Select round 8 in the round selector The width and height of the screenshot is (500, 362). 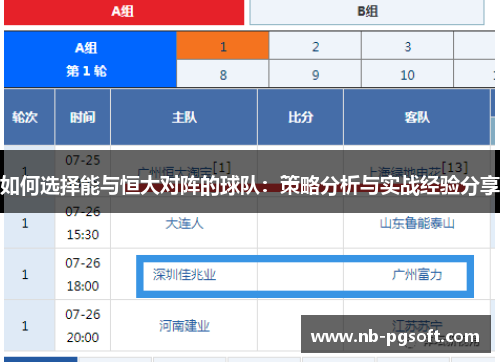(x=223, y=74)
